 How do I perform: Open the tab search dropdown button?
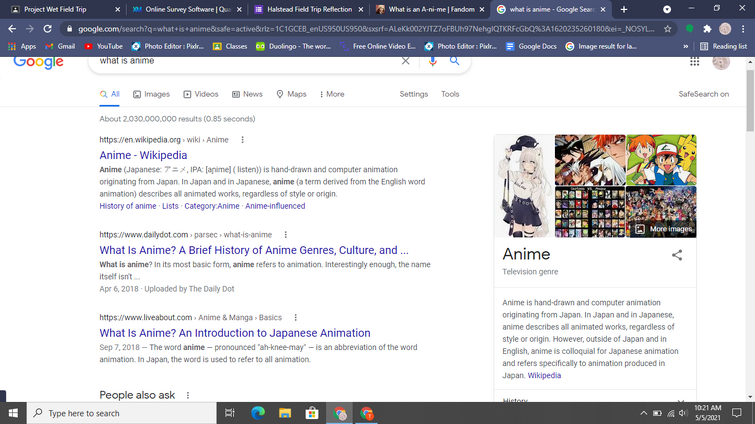pyautogui.click(x=667, y=9)
